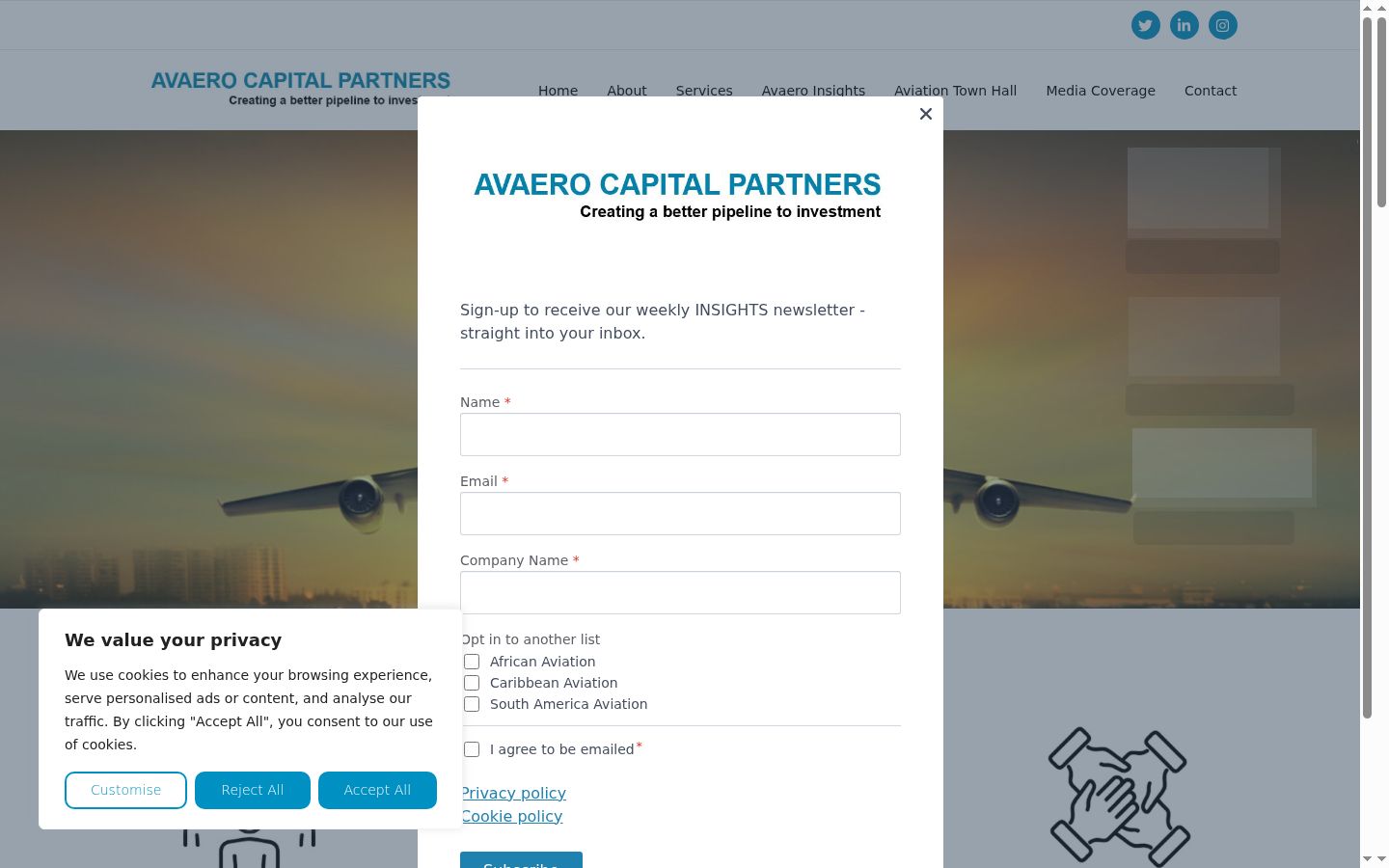Click the 'Opt in to another list' label
The height and width of the screenshot is (868, 1389).
531,639
